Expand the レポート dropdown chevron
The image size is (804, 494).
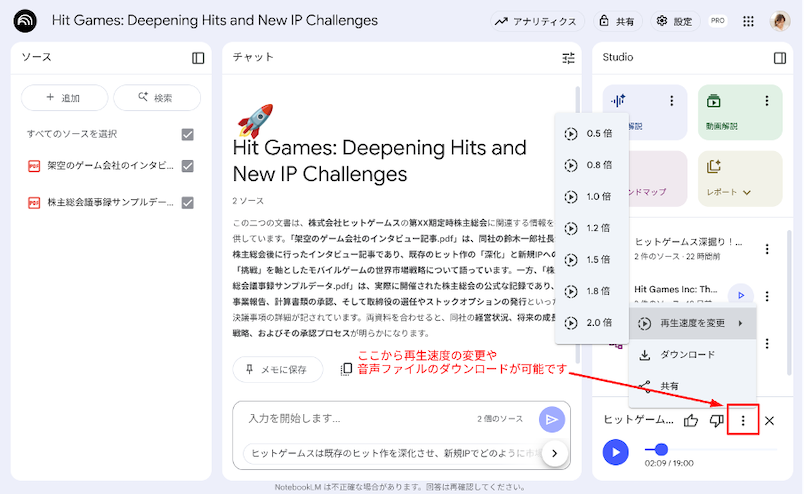point(747,192)
